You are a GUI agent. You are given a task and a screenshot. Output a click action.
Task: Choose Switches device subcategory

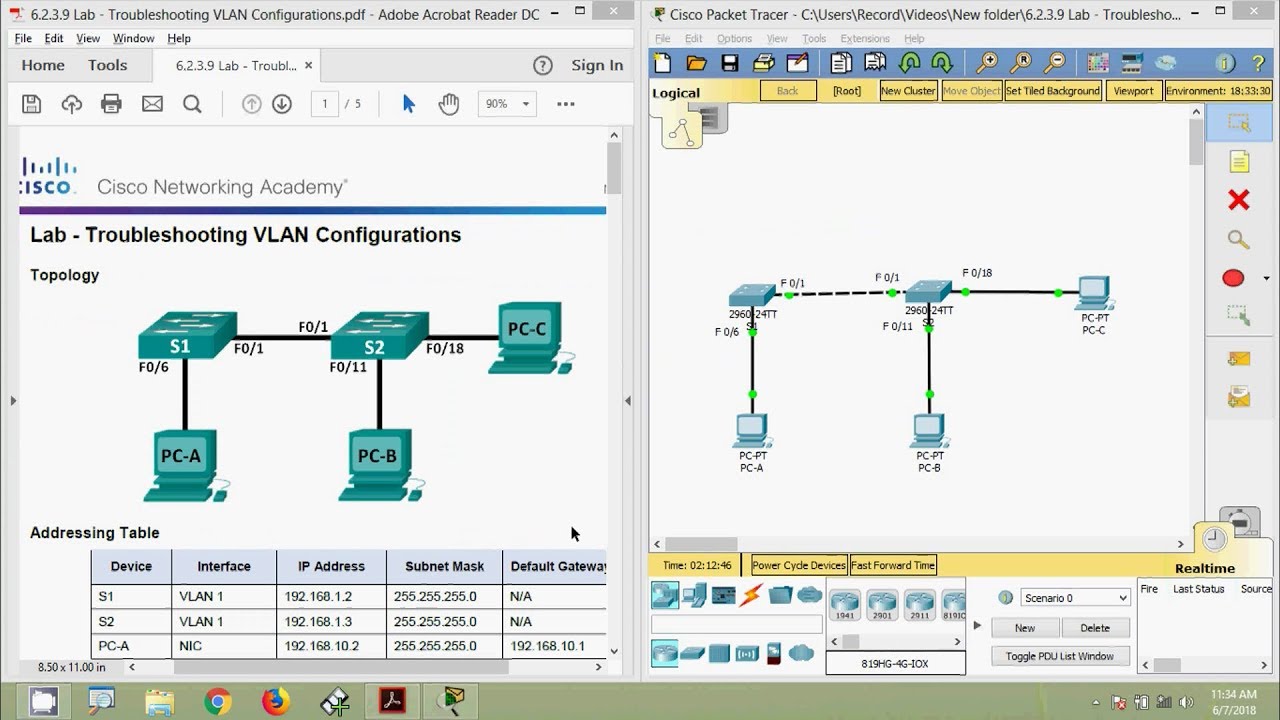pyautogui.click(x=692, y=654)
